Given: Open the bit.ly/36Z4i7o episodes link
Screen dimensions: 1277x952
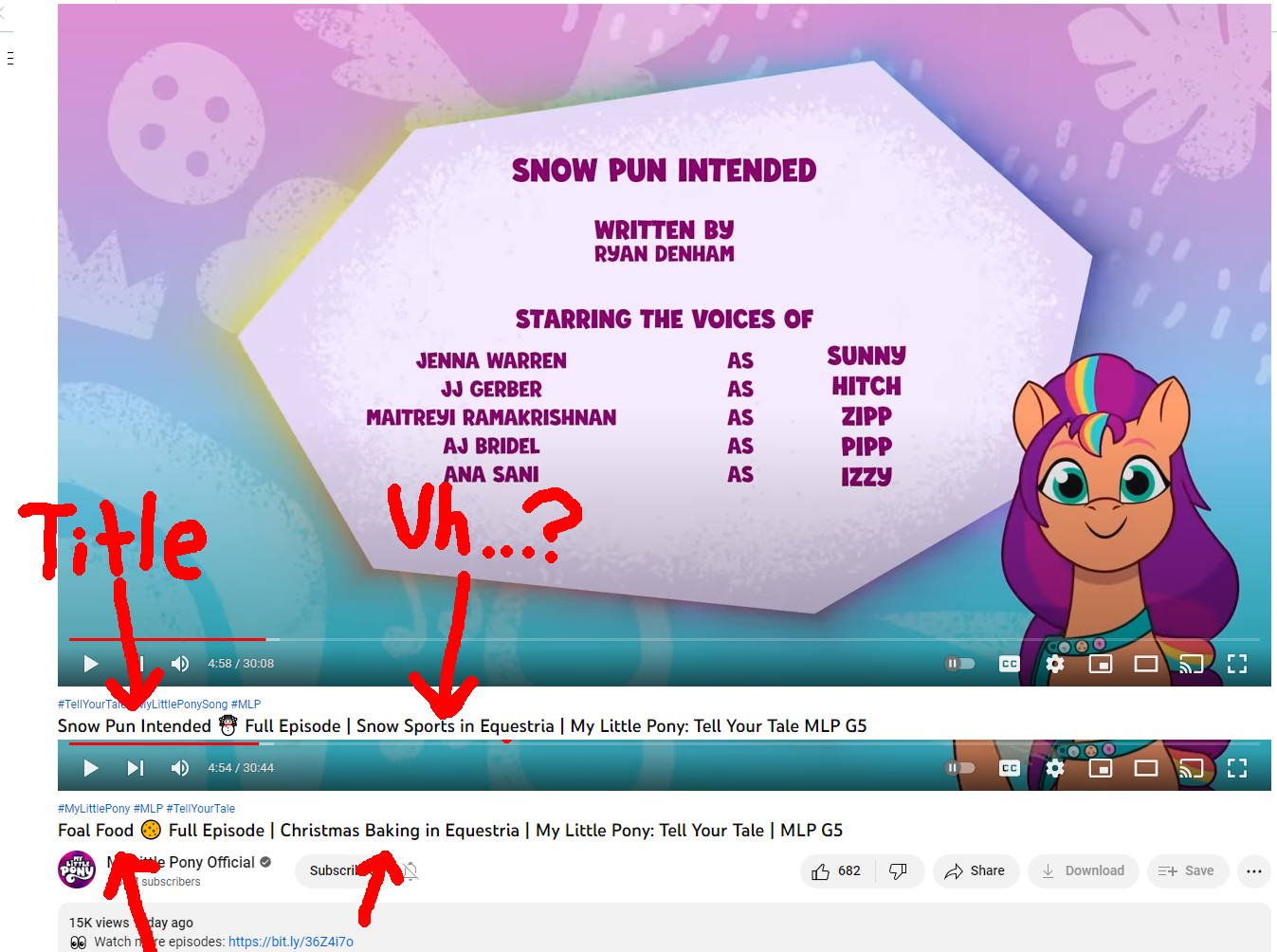Looking at the screenshot, I should coord(291,942).
